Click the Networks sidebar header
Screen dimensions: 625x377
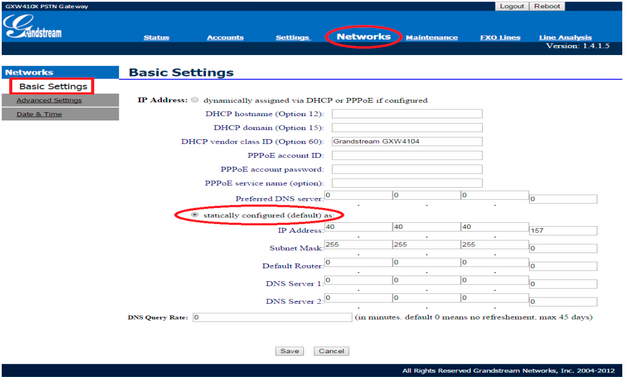click(x=60, y=72)
